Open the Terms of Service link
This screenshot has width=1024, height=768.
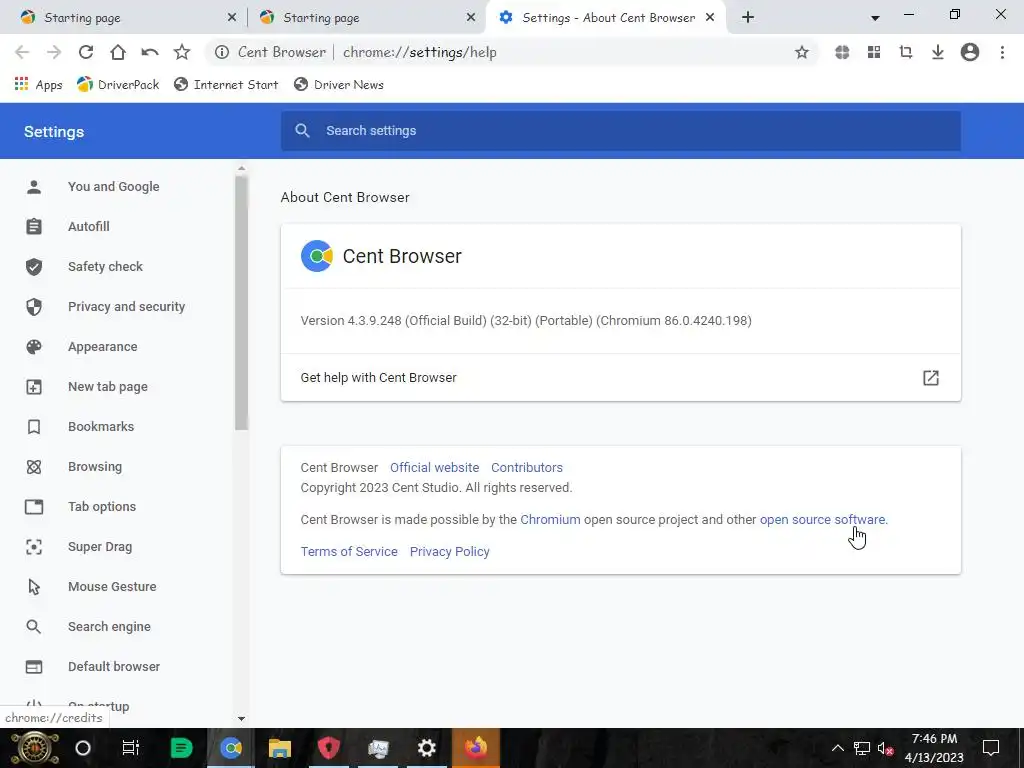click(x=349, y=552)
